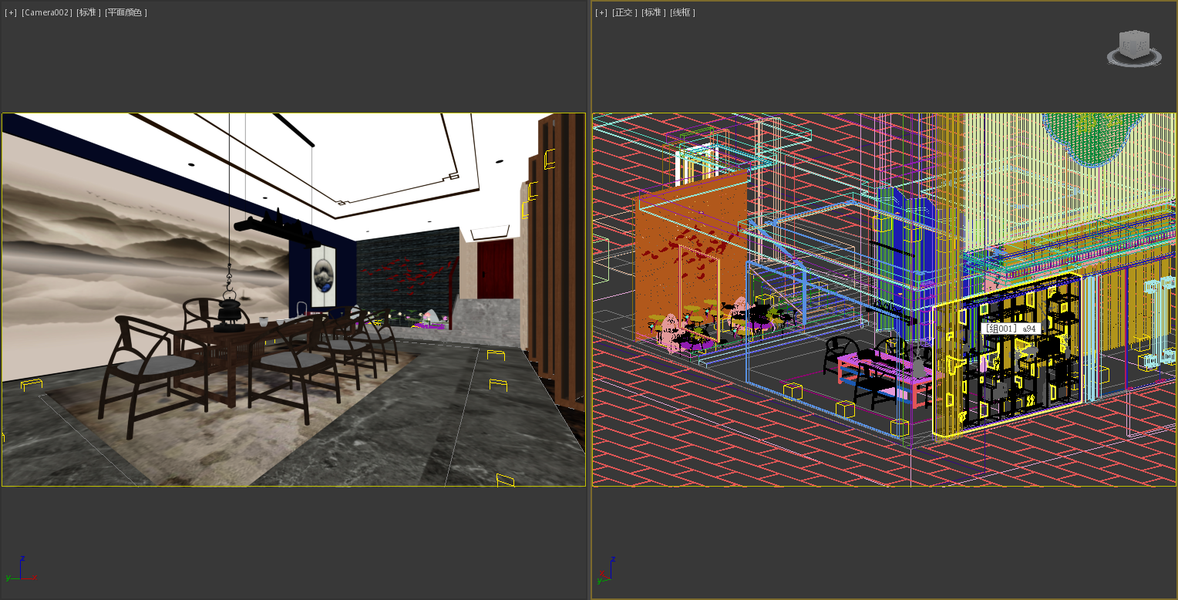Image resolution: width=1178 pixels, height=600 pixels.
Task: Open the [线框] wireframe label menu
Action: (x=683, y=13)
